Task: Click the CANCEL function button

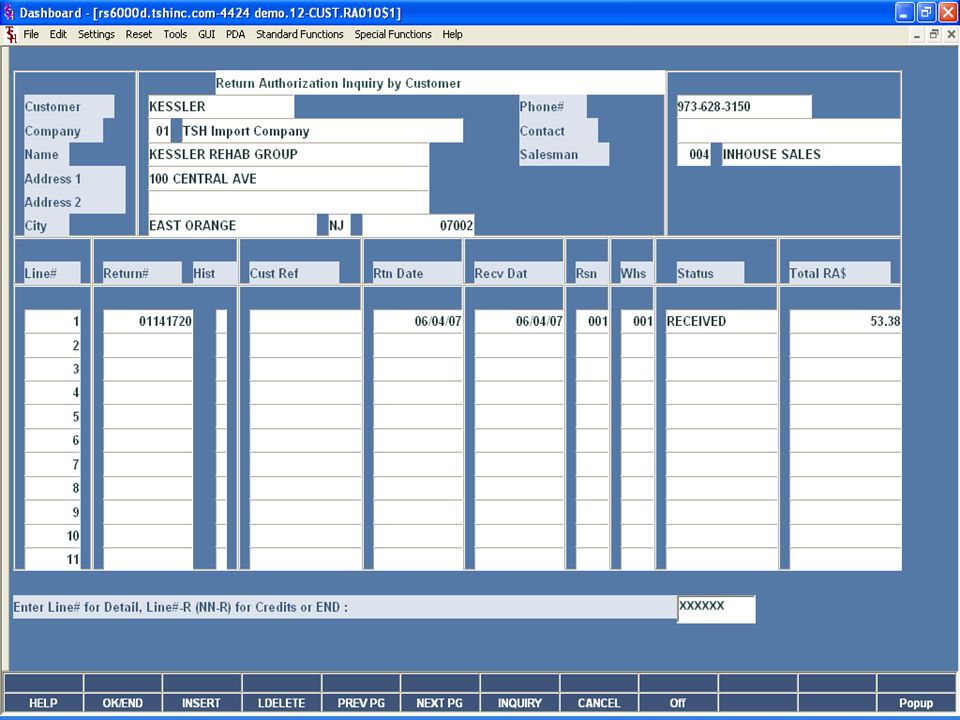Action: click(599, 703)
